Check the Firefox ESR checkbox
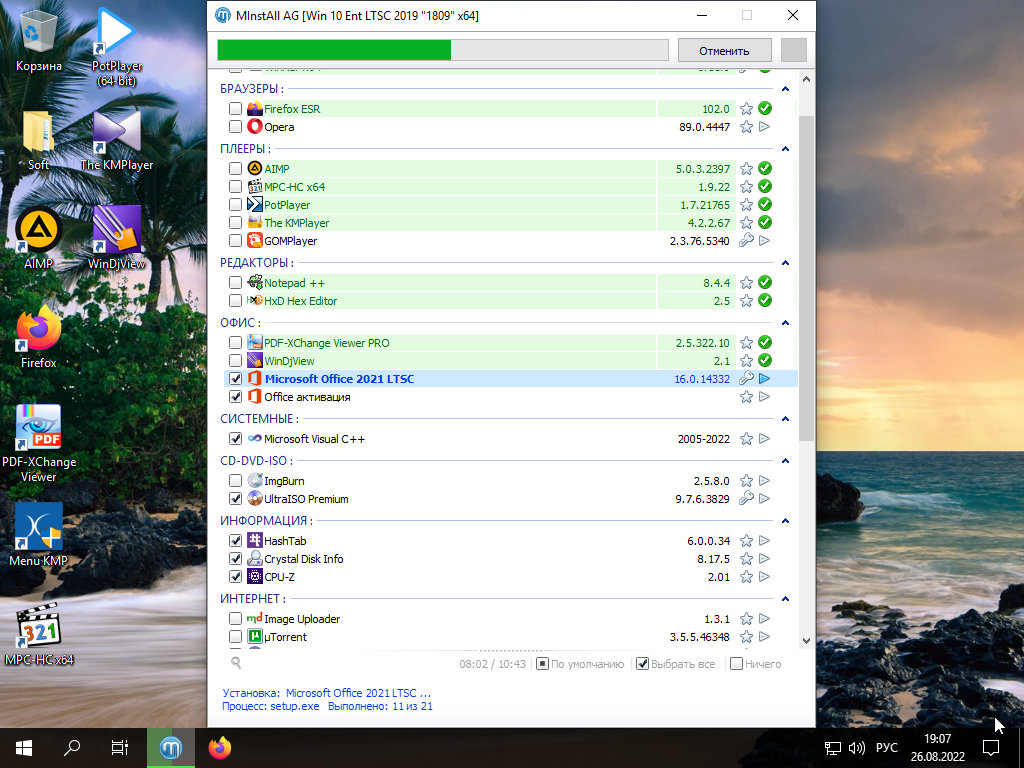This screenshot has height=768, width=1024. [x=236, y=109]
